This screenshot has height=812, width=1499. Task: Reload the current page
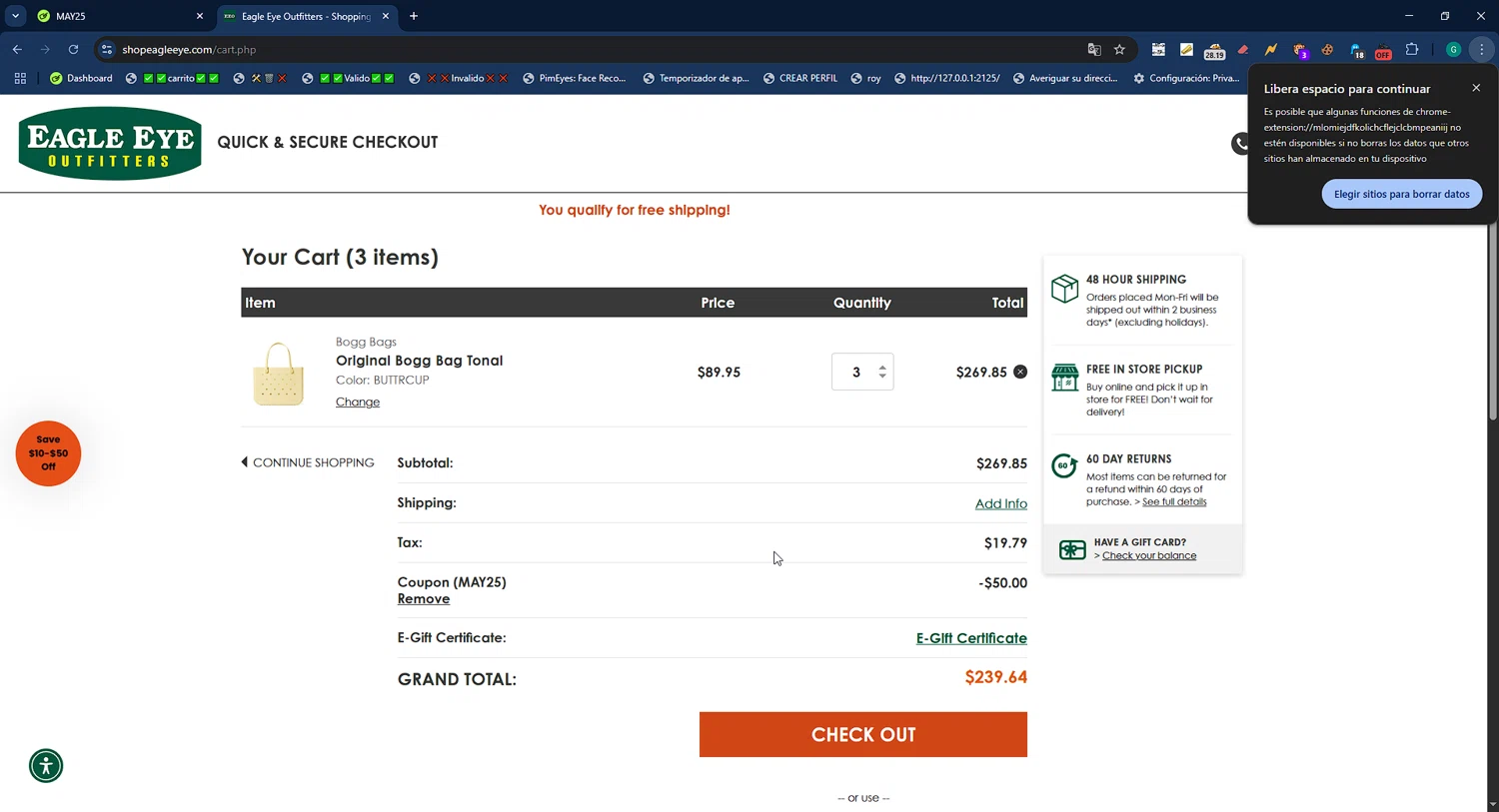click(x=73, y=49)
